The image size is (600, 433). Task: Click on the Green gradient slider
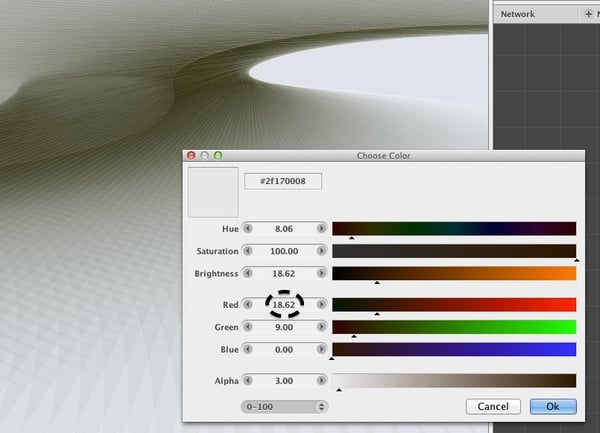point(454,327)
